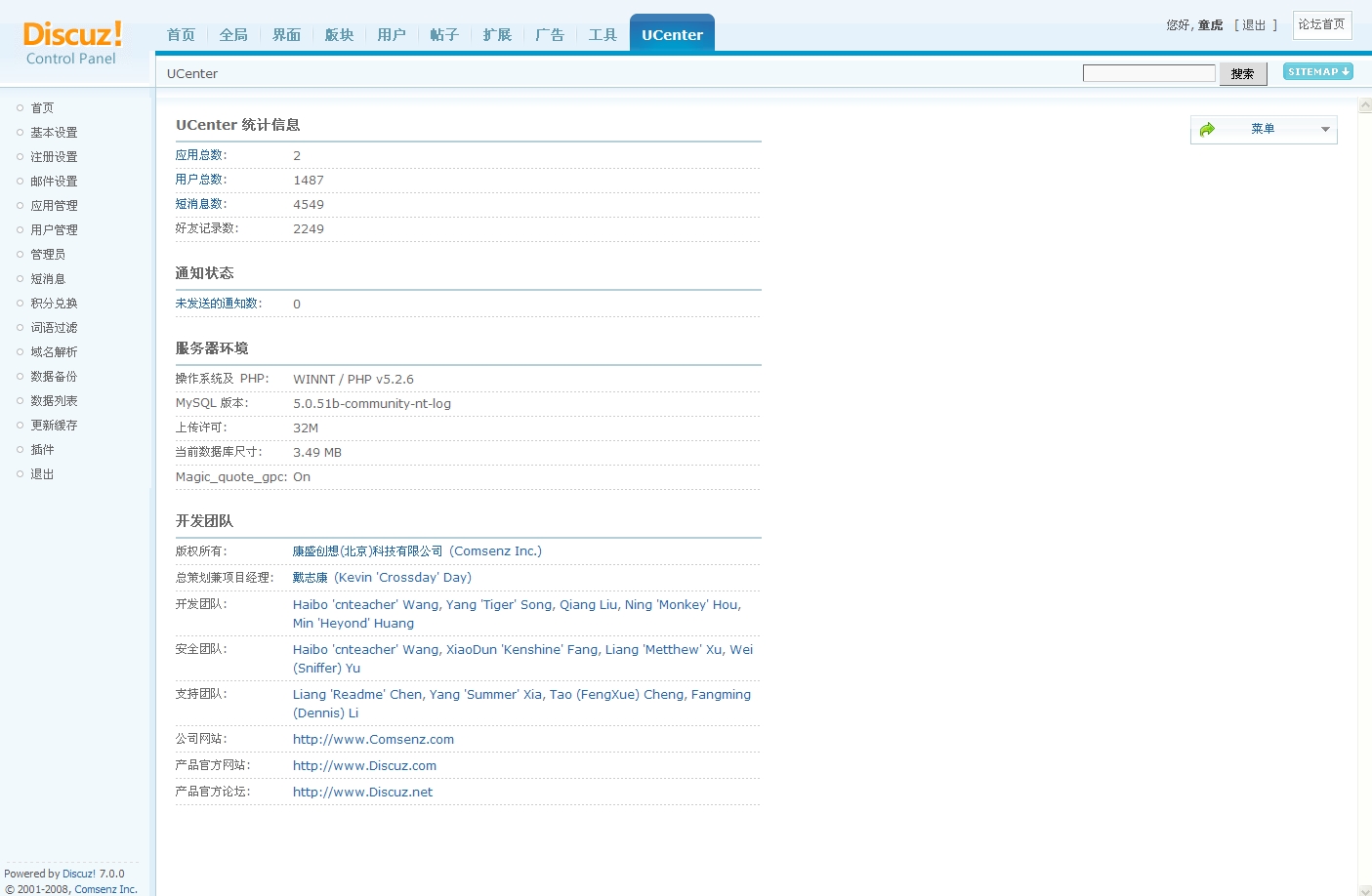Follow the 短消息数 link

click(199, 204)
